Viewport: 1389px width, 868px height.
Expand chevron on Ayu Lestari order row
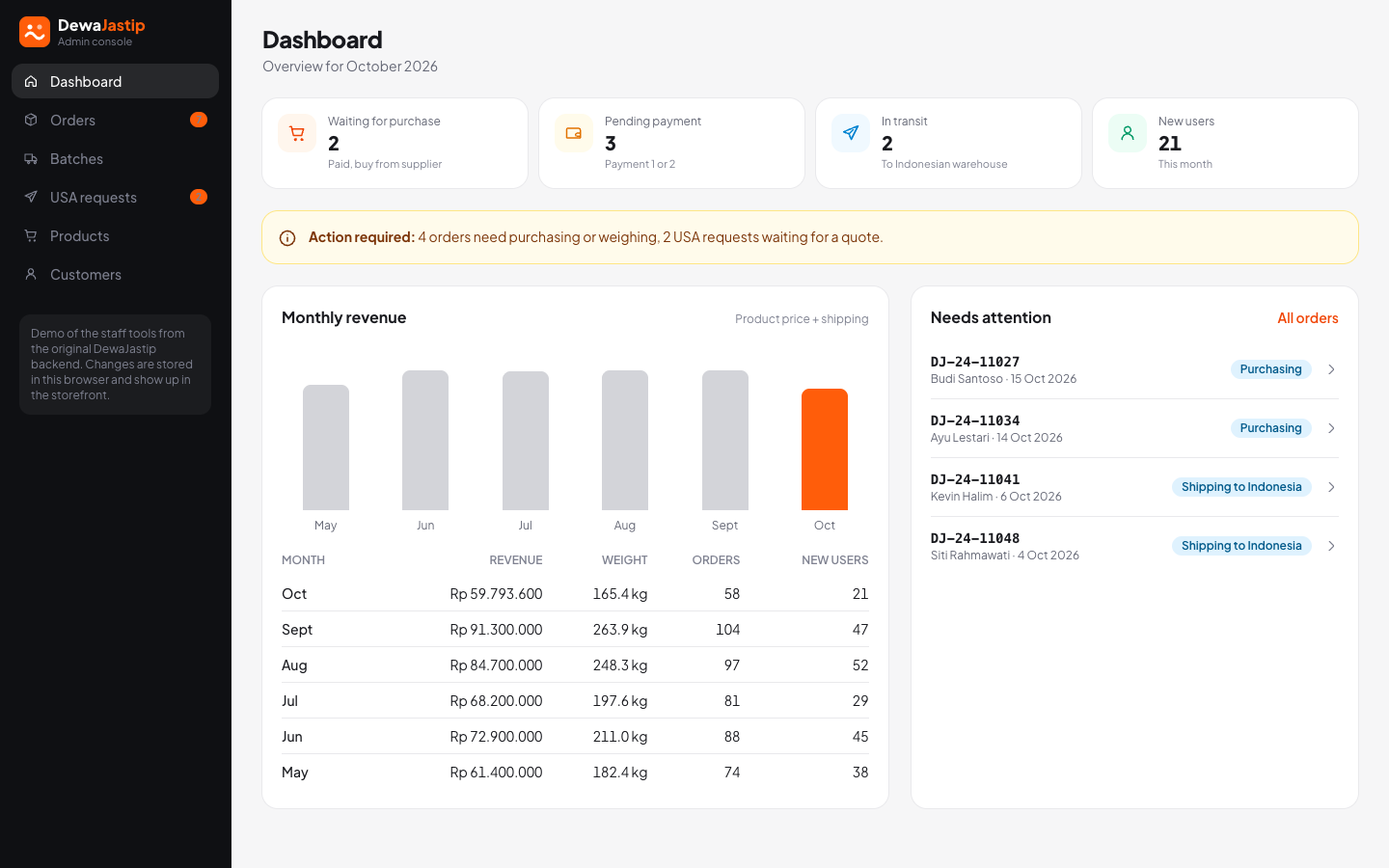point(1331,428)
